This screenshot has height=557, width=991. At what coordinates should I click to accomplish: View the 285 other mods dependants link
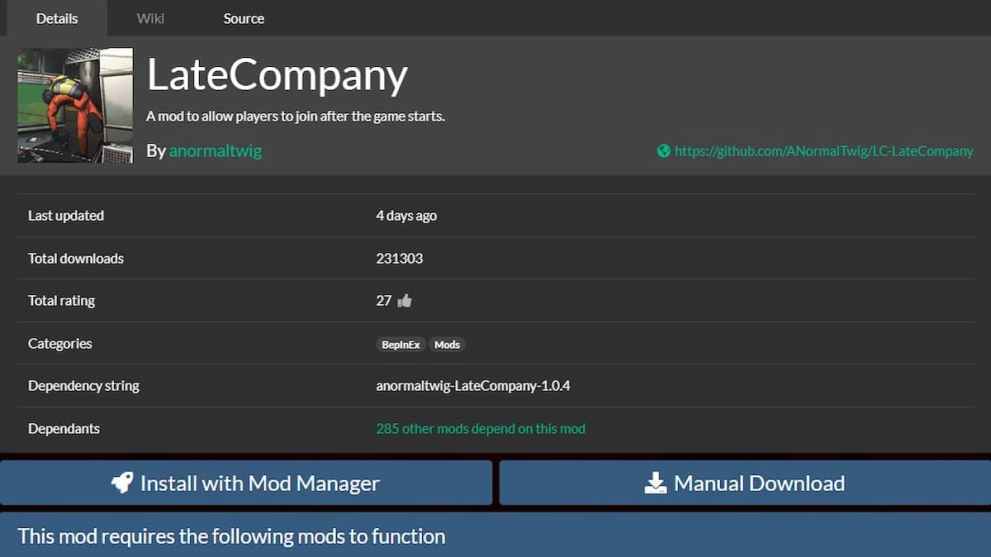(480, 428)
